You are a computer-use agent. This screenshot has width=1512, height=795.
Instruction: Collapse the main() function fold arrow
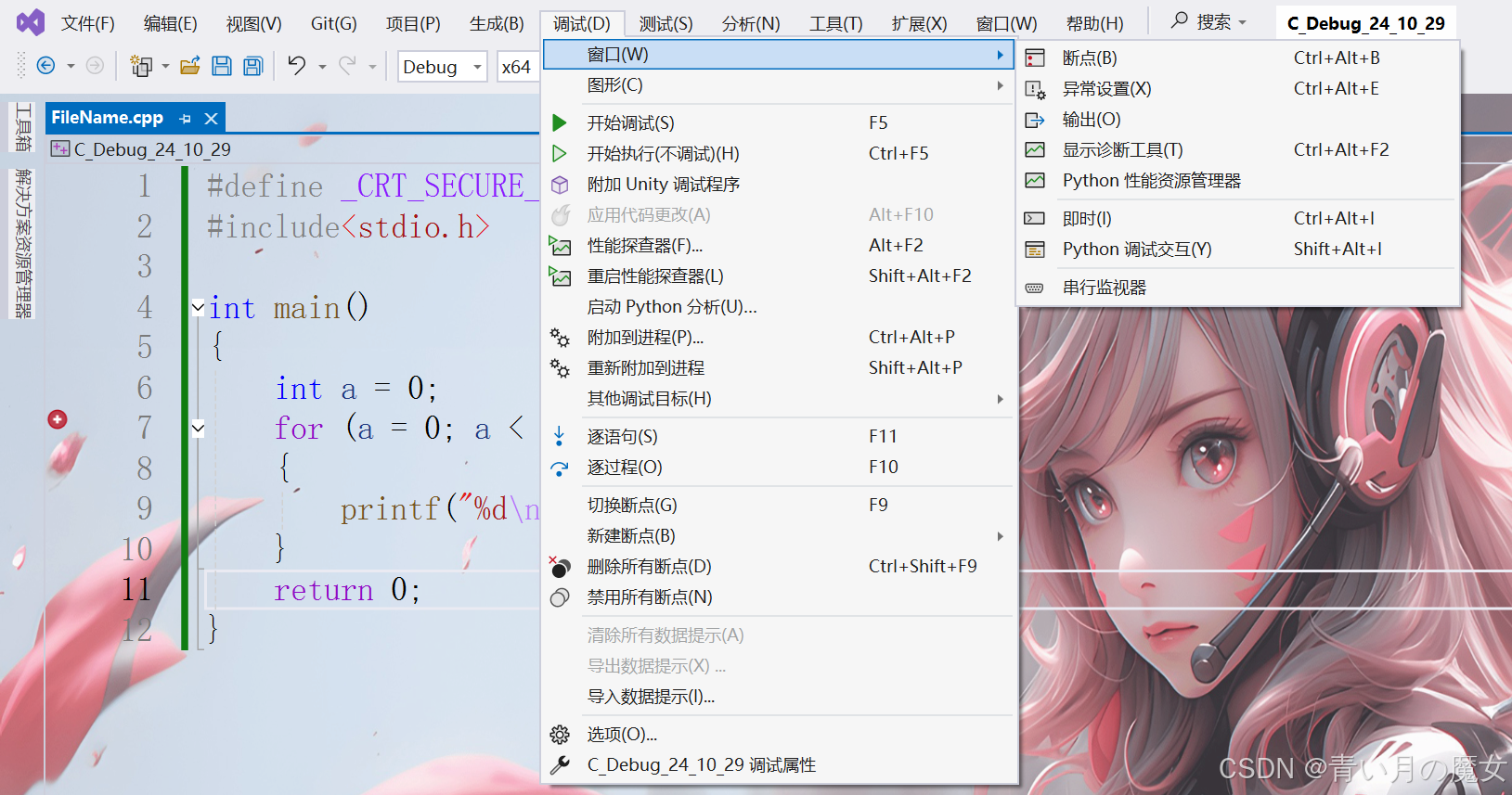coord(198,307)
